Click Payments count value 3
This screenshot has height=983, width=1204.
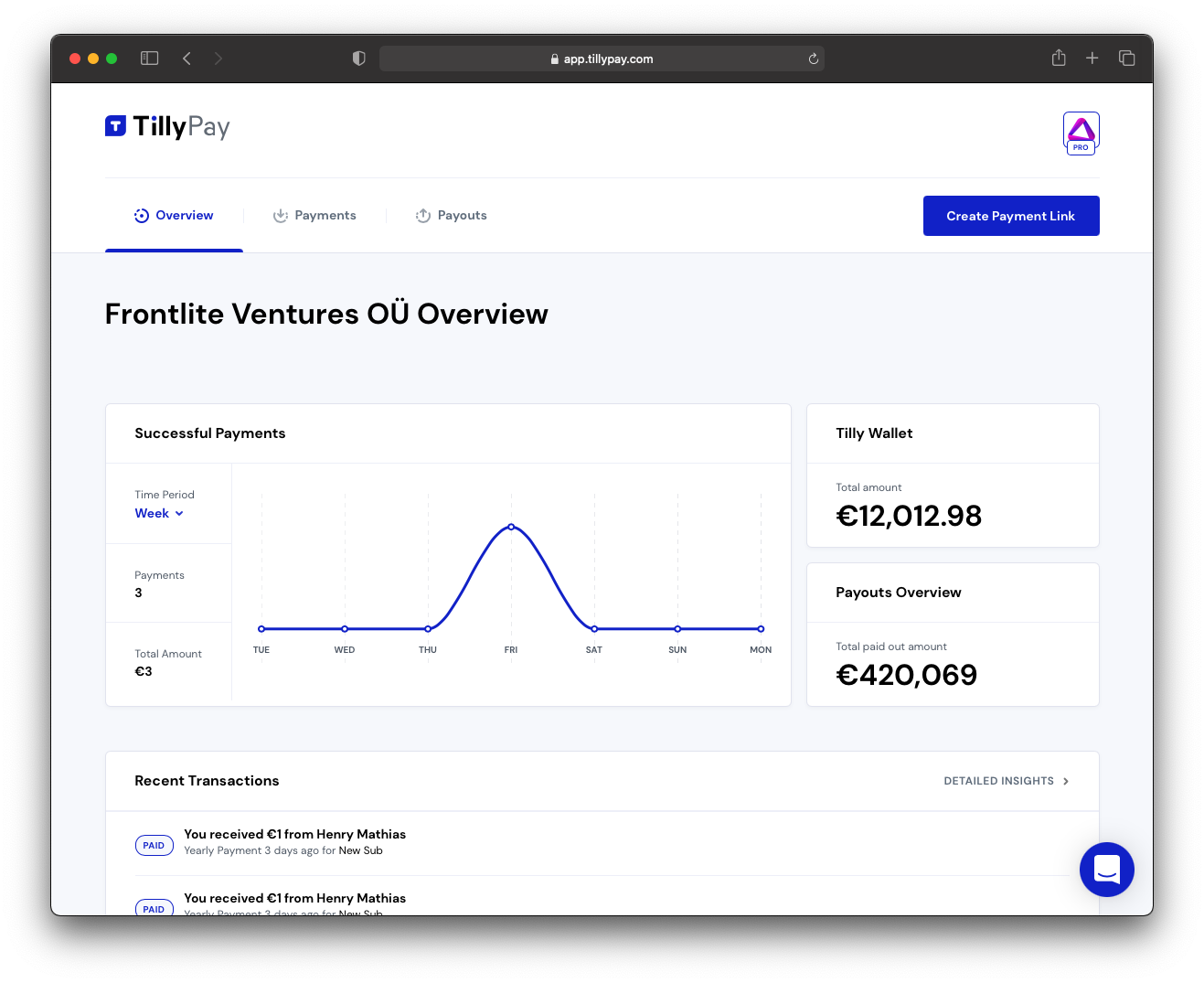[x=139, y=593]
